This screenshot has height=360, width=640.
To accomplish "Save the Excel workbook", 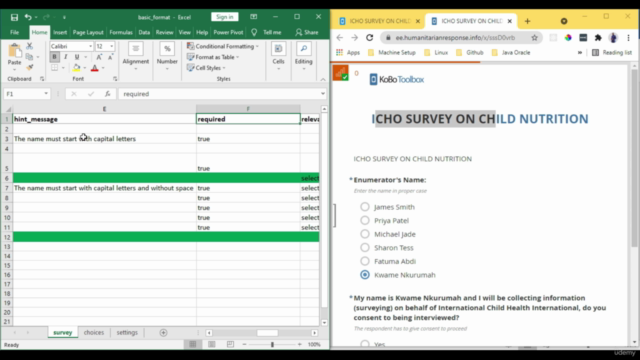I will [14, 17].
